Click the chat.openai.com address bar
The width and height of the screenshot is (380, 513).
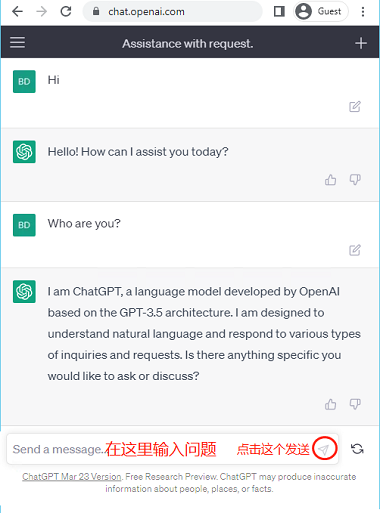click(172, 12)
